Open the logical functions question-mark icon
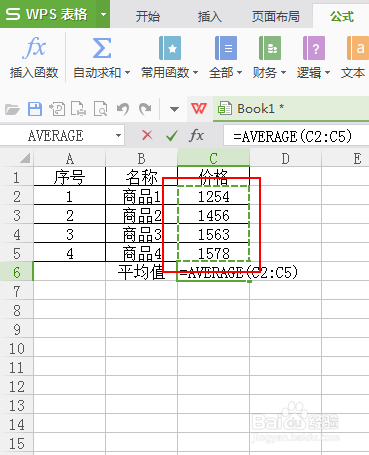This screenshot has width=369, height=455. tap(314, 48)
